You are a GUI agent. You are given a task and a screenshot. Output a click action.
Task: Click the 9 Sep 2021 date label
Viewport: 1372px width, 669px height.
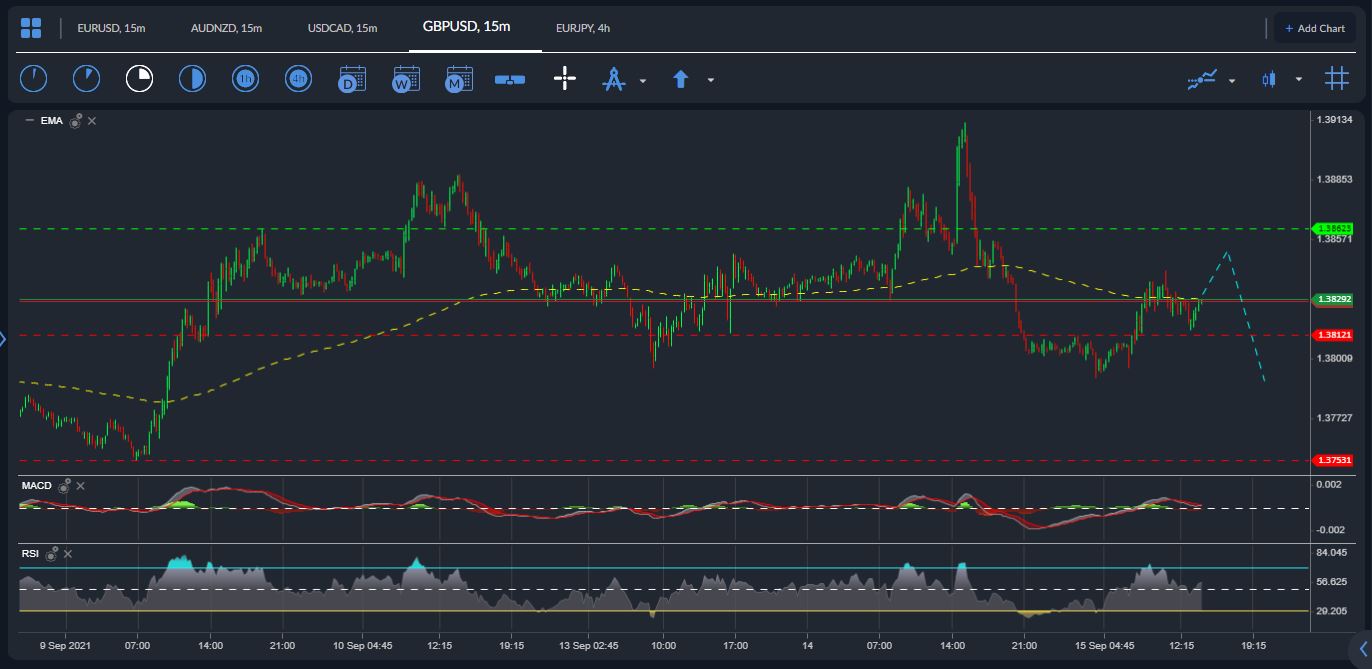click(65, 646)
